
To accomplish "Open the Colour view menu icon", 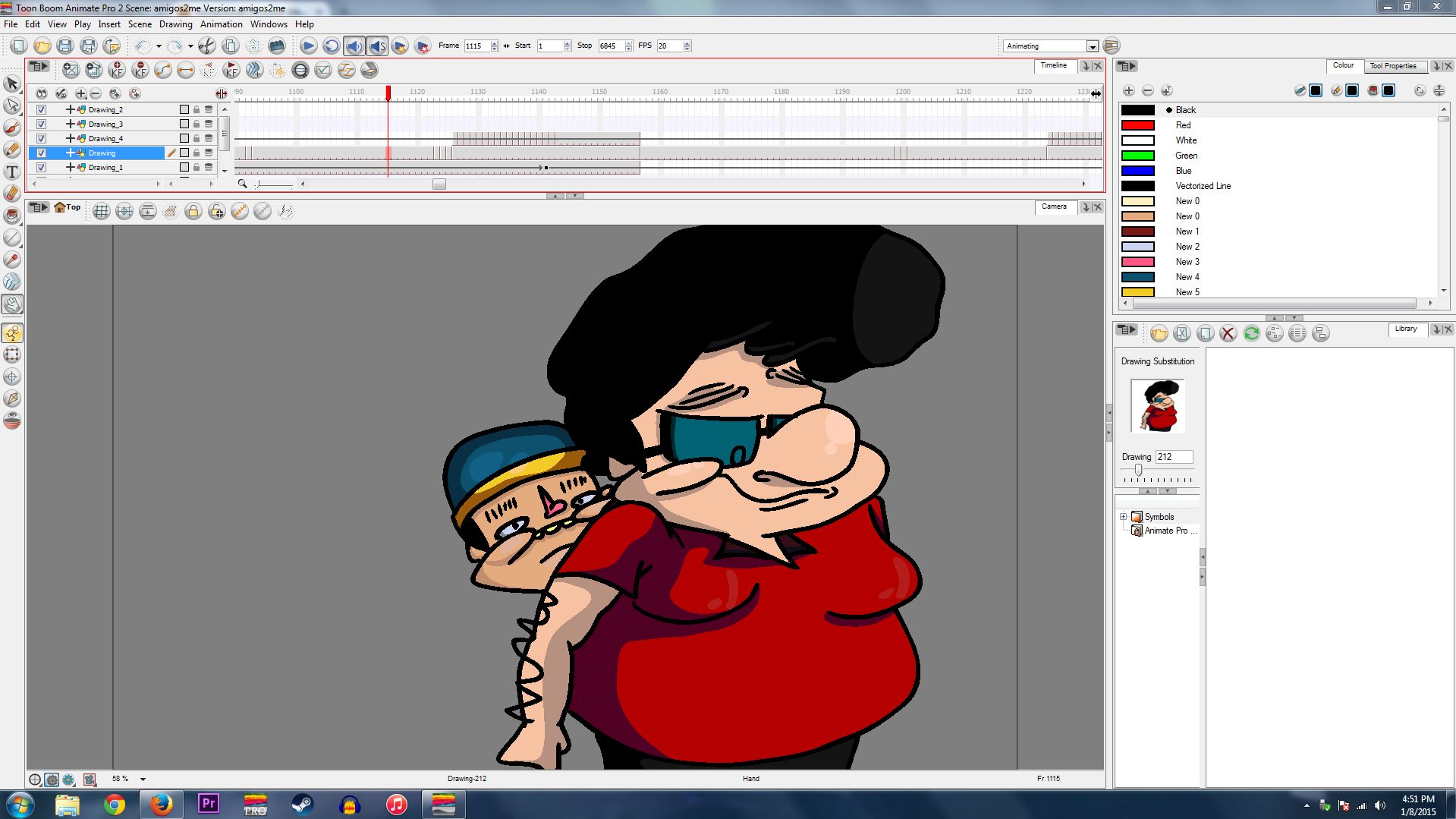I will click(x=1127, y=67).
